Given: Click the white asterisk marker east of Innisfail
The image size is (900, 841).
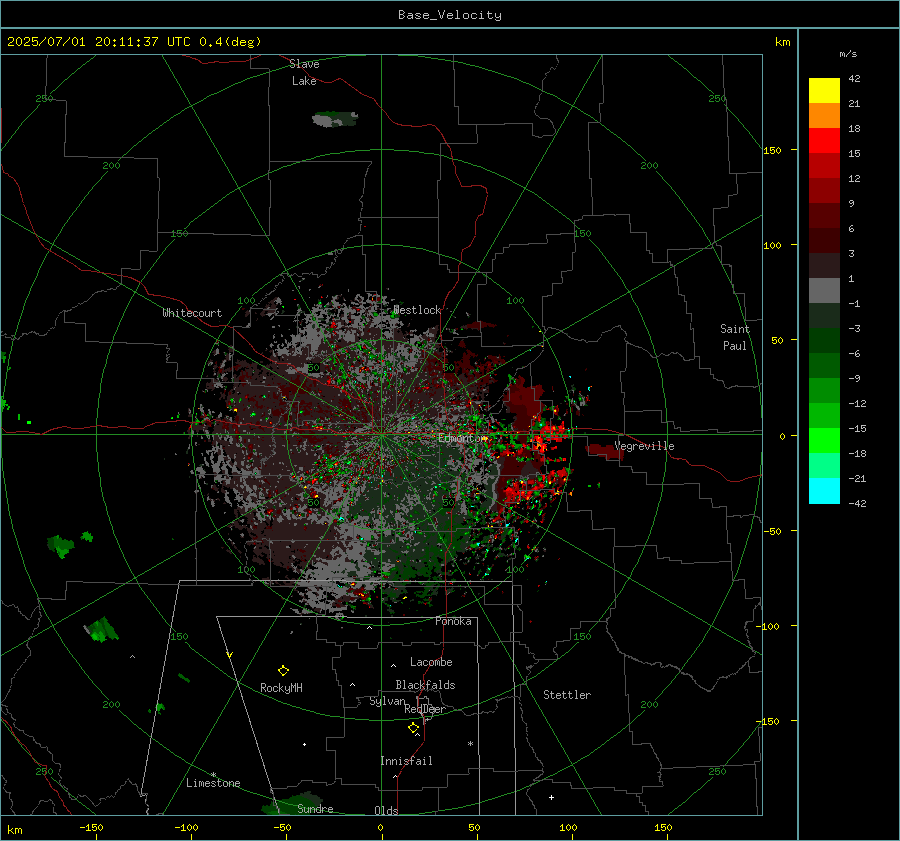Looking at the screenshot, I should [x=470, y=744].
